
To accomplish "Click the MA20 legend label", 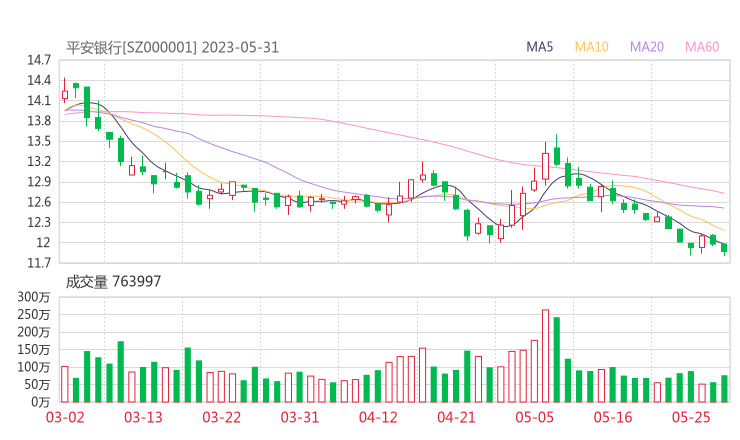I will [x=647, y=47].
